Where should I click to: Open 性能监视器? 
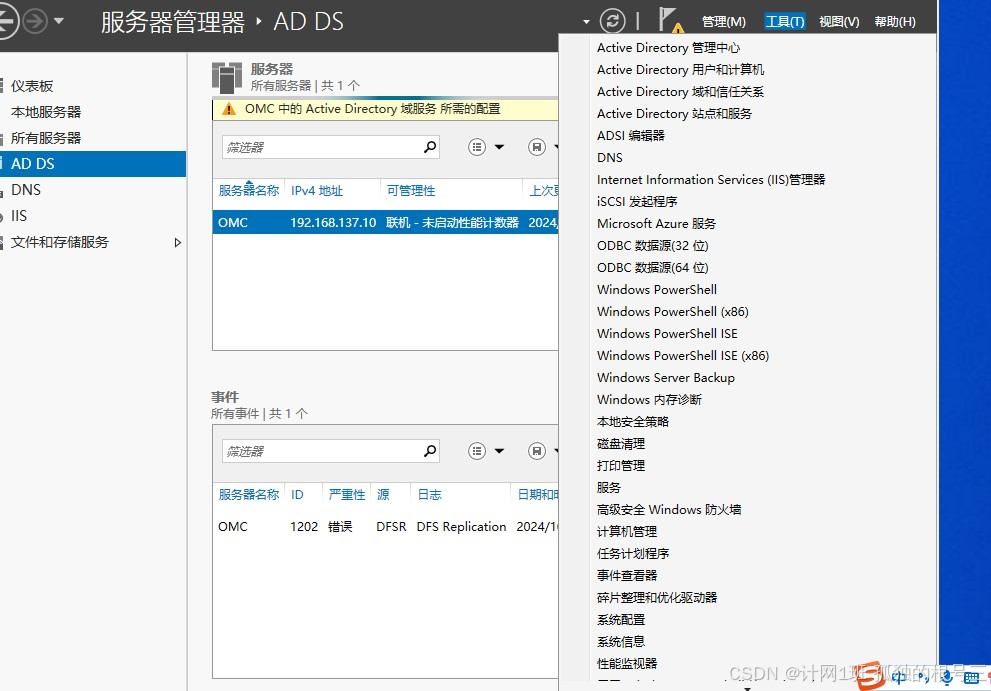627,664
